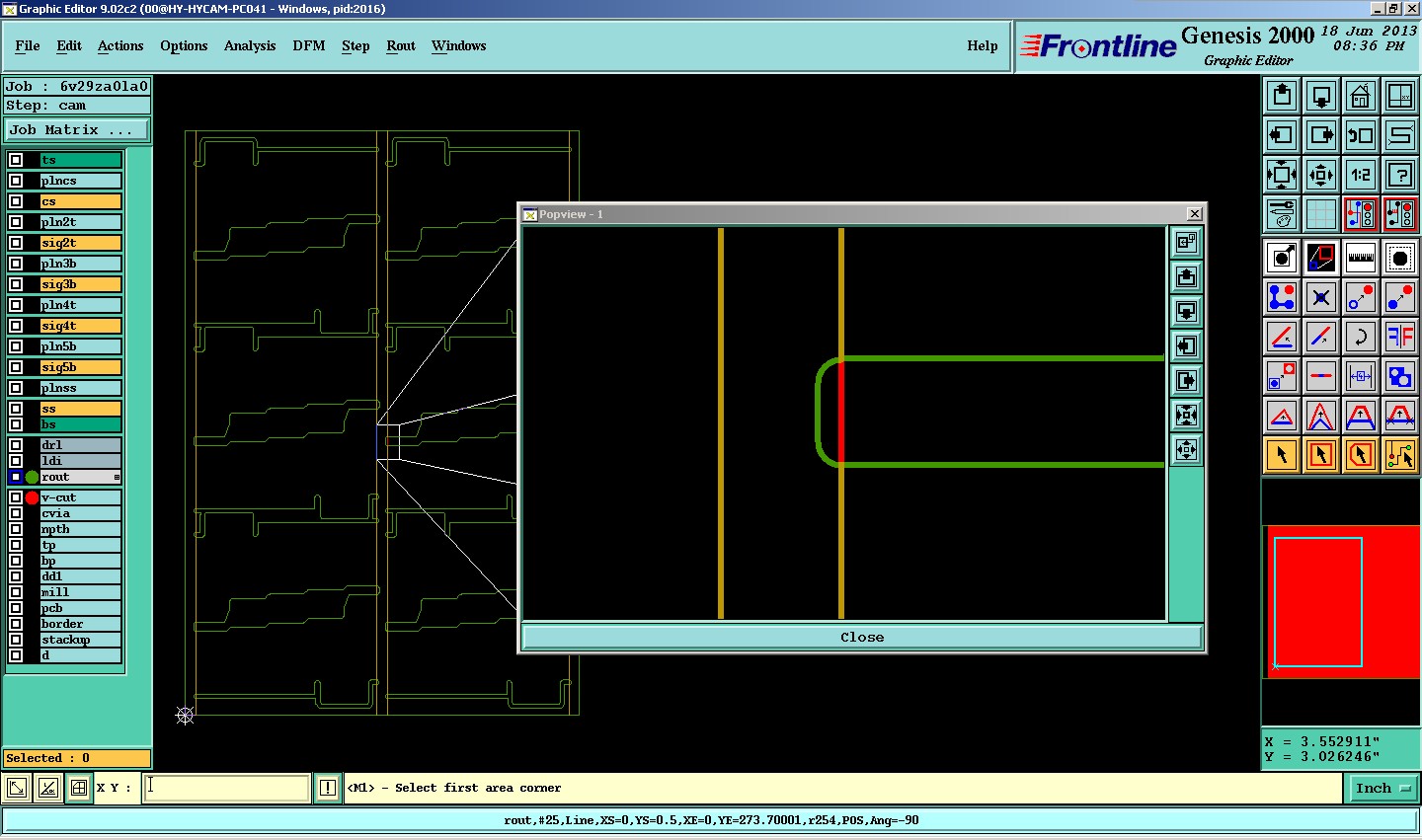Open the Inch units dropdown
Screen dimensions: 1422x840
pos(1383,788)
